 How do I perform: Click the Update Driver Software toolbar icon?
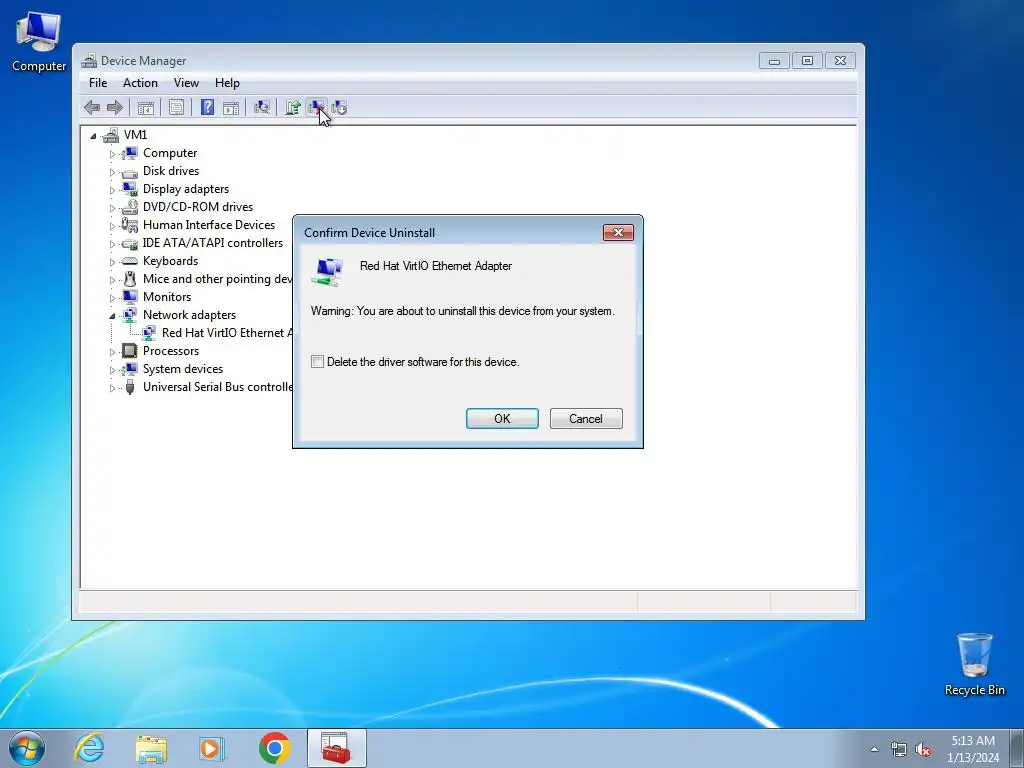[x=293, y=108]
